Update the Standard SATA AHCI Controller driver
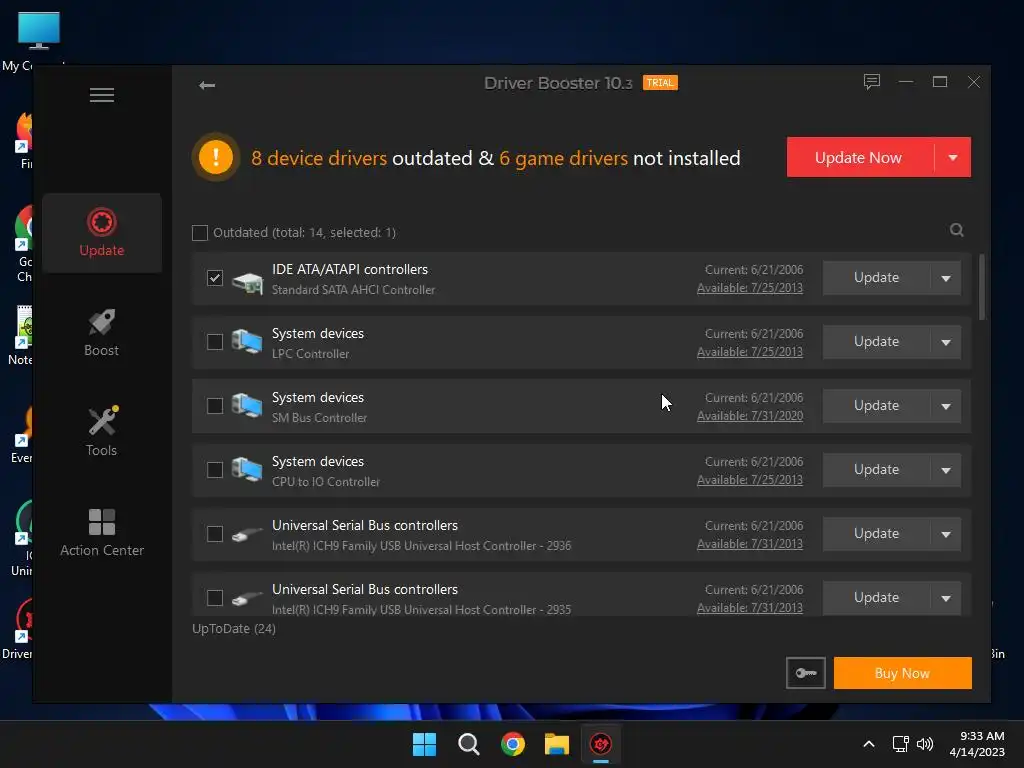1024x768 pixels. (x=876, y=278)
